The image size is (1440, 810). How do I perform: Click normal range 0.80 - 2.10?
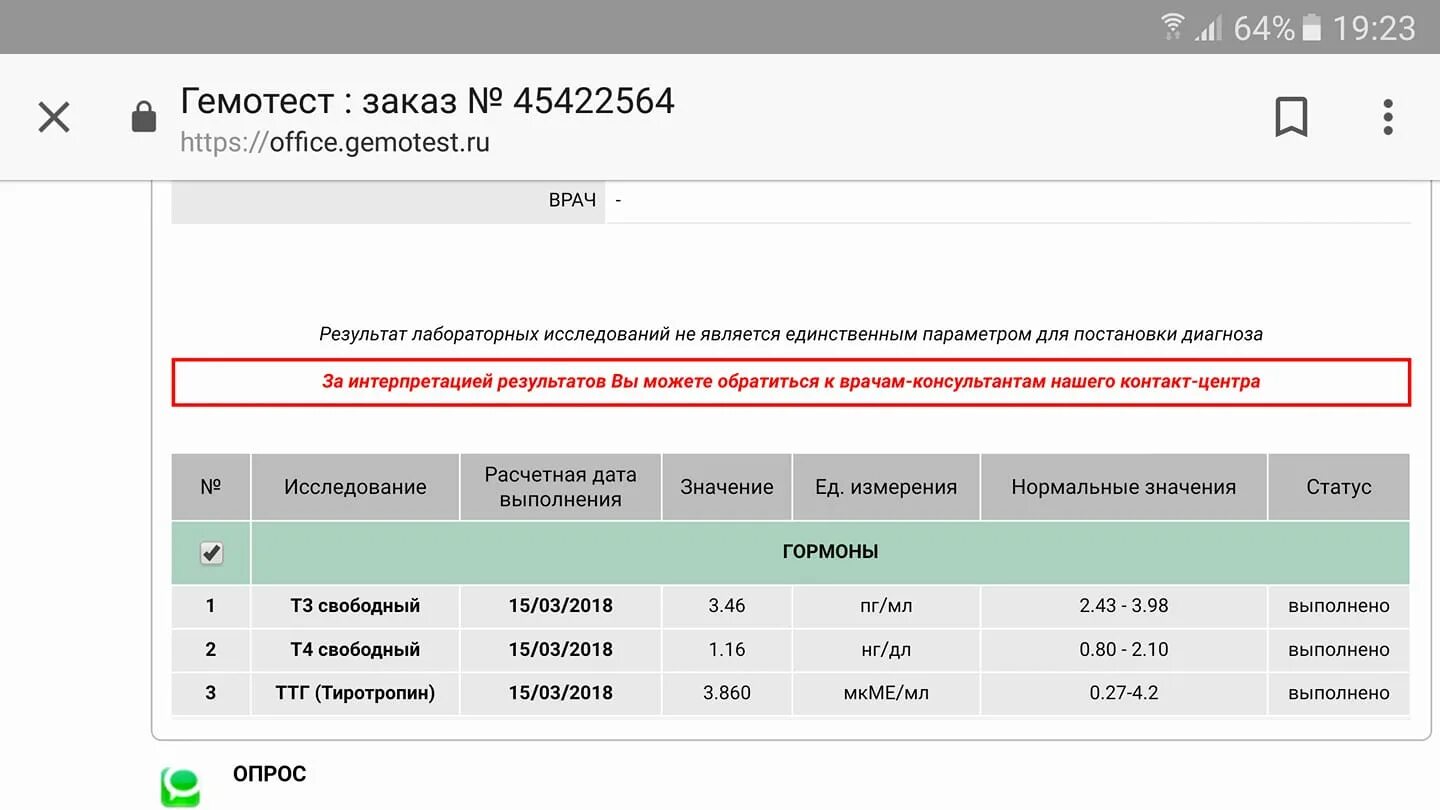[x=1124, y=650]
